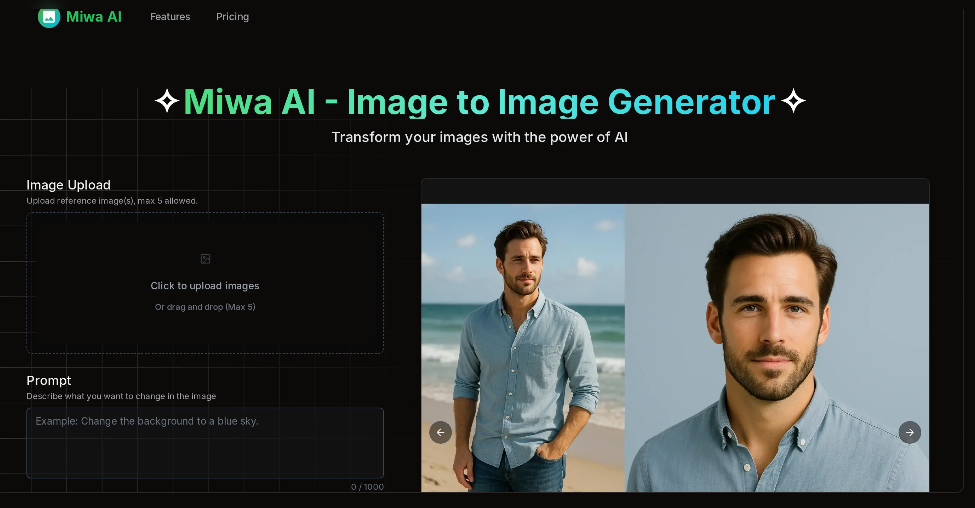Click the dark header bar above the carousel

coord(675,192)
